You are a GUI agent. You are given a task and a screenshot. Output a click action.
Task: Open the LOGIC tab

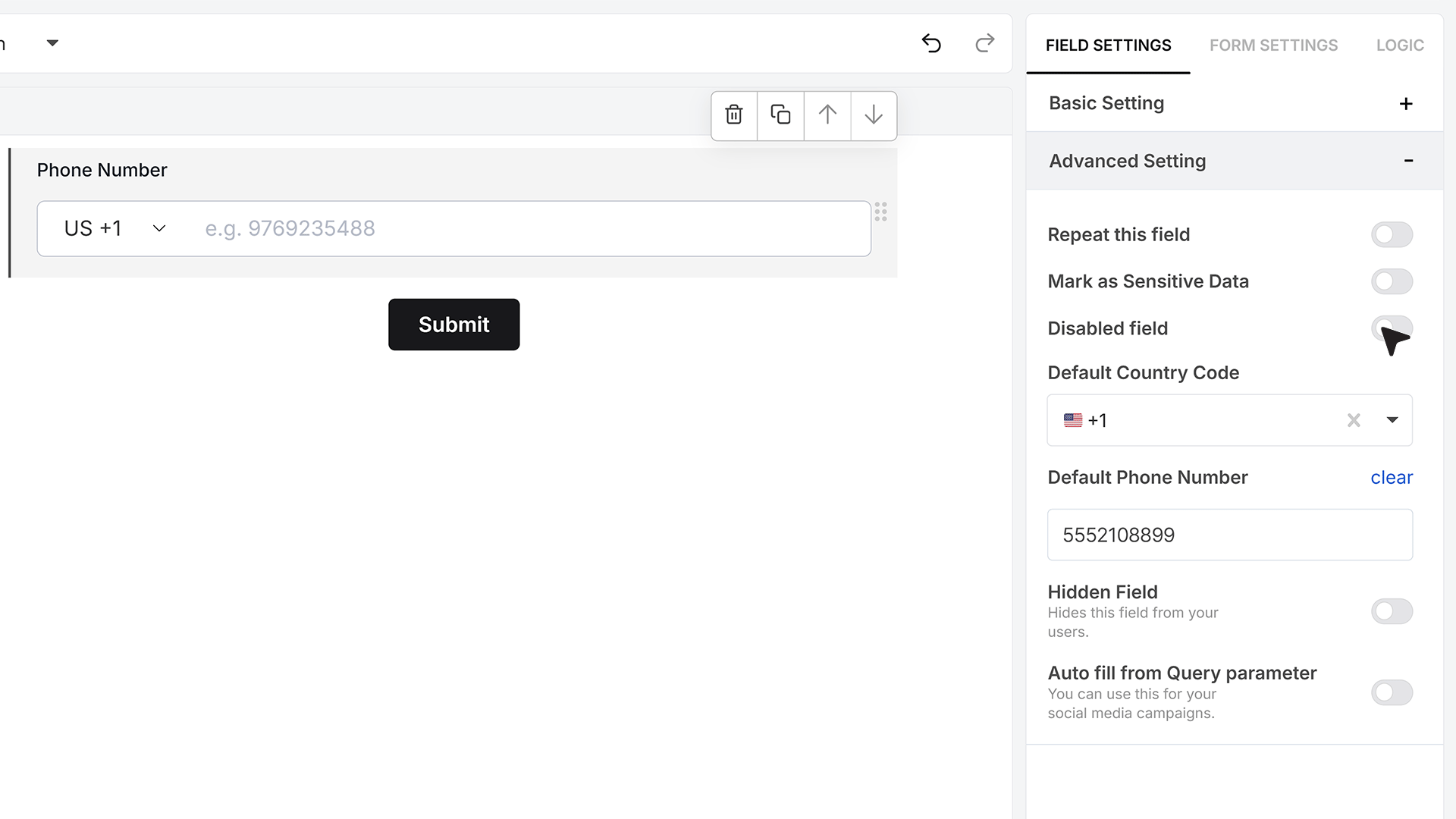(x=1400, y=45)
